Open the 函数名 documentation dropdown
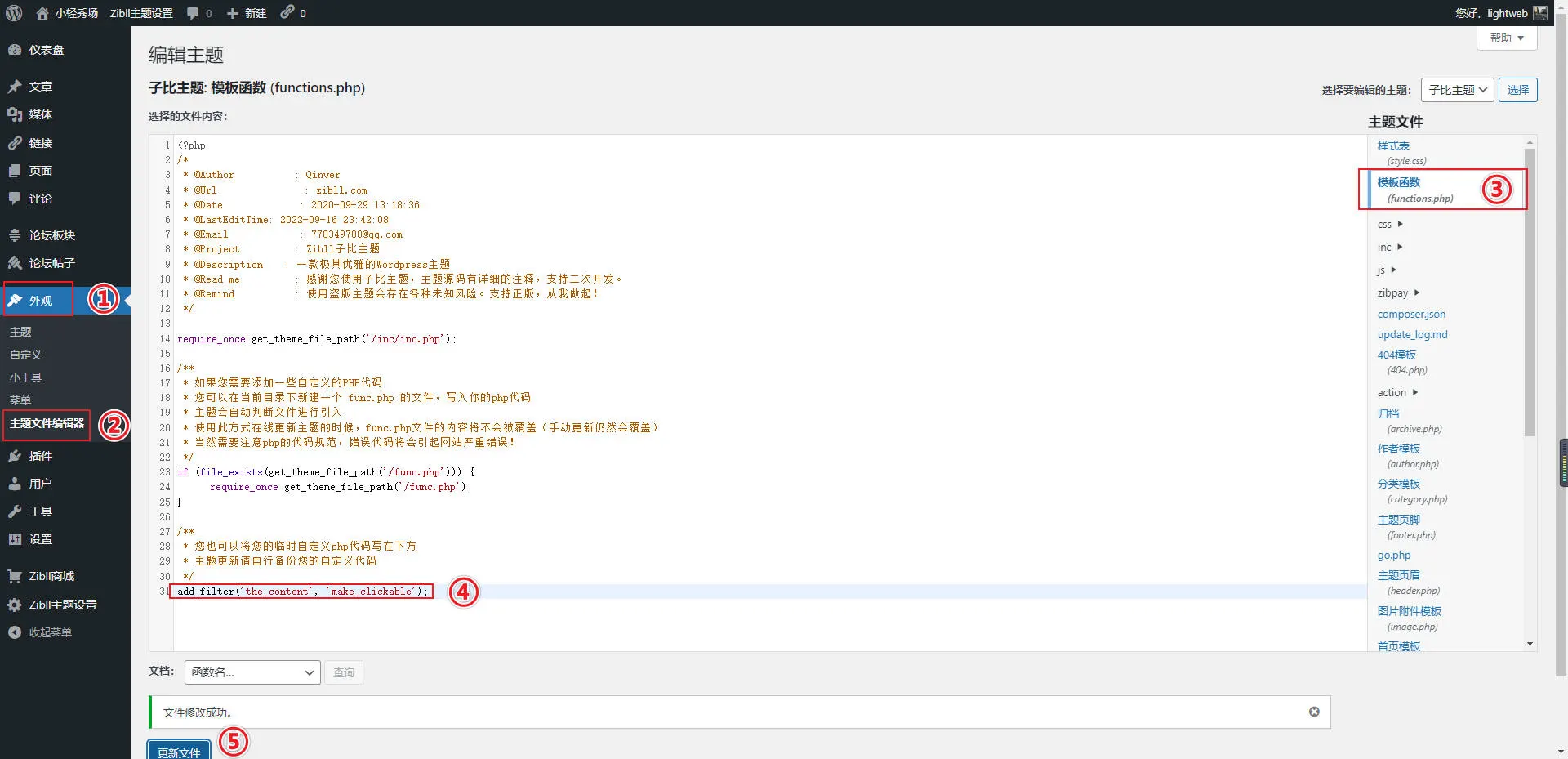1568x759 pixels. coord(252,672)
